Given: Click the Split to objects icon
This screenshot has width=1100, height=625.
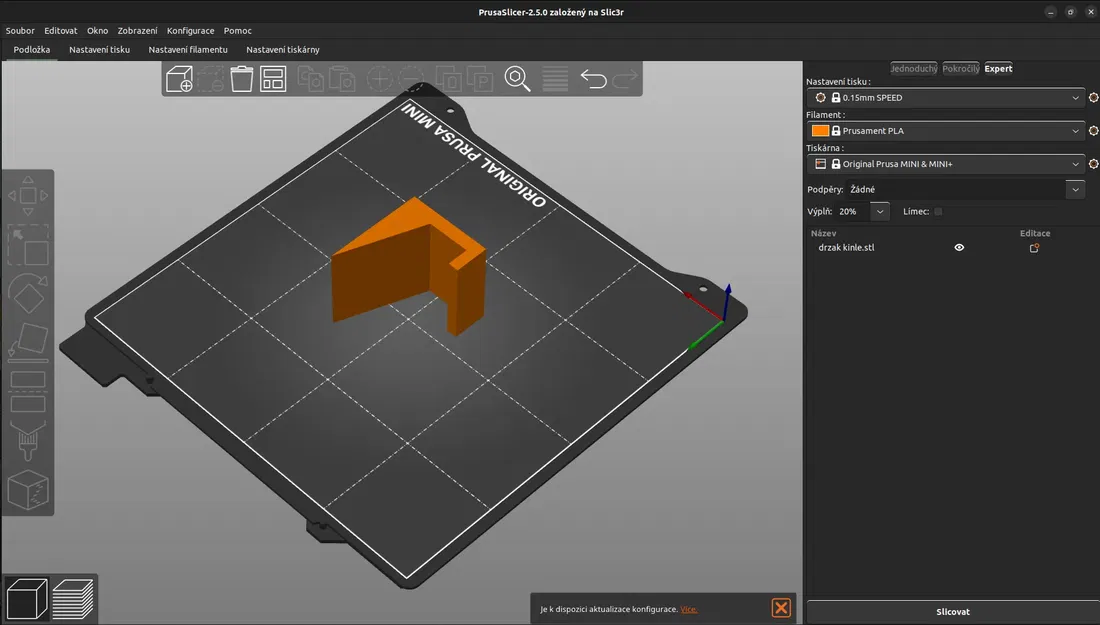Looking at the screenshot, I should [x=449, y=79].
